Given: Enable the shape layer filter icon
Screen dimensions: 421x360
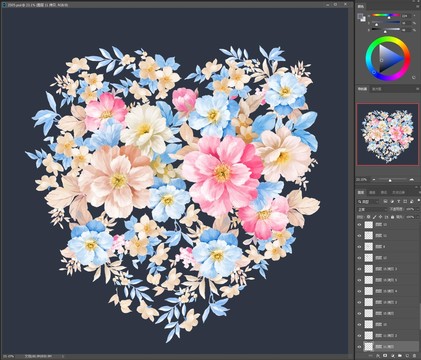Looking at the screenshot, I should [x=405, y=201].
